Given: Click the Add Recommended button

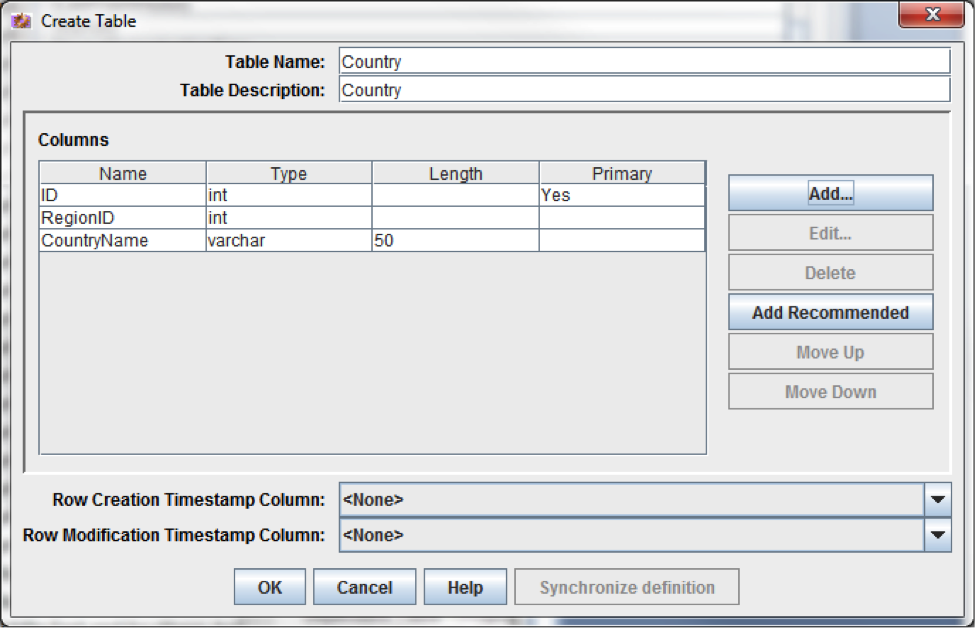Looking at the screenshot, I should click(x=831, y=312).
